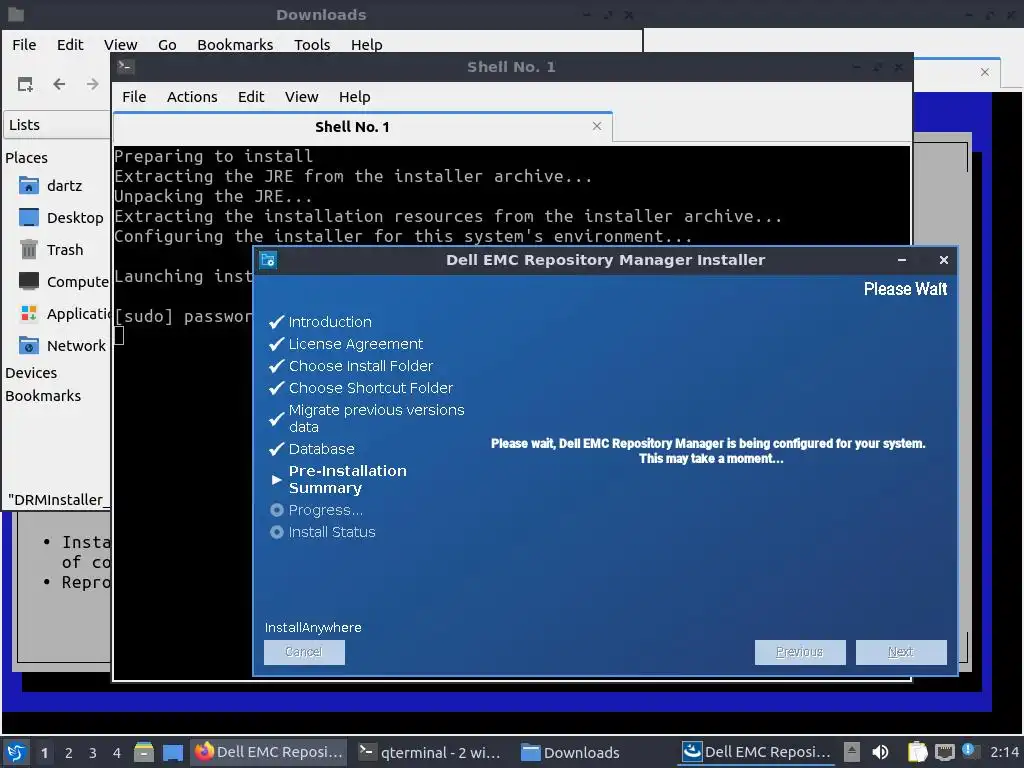Open the terminal Actions menu
1024x768 pixels.
(192, 97)
